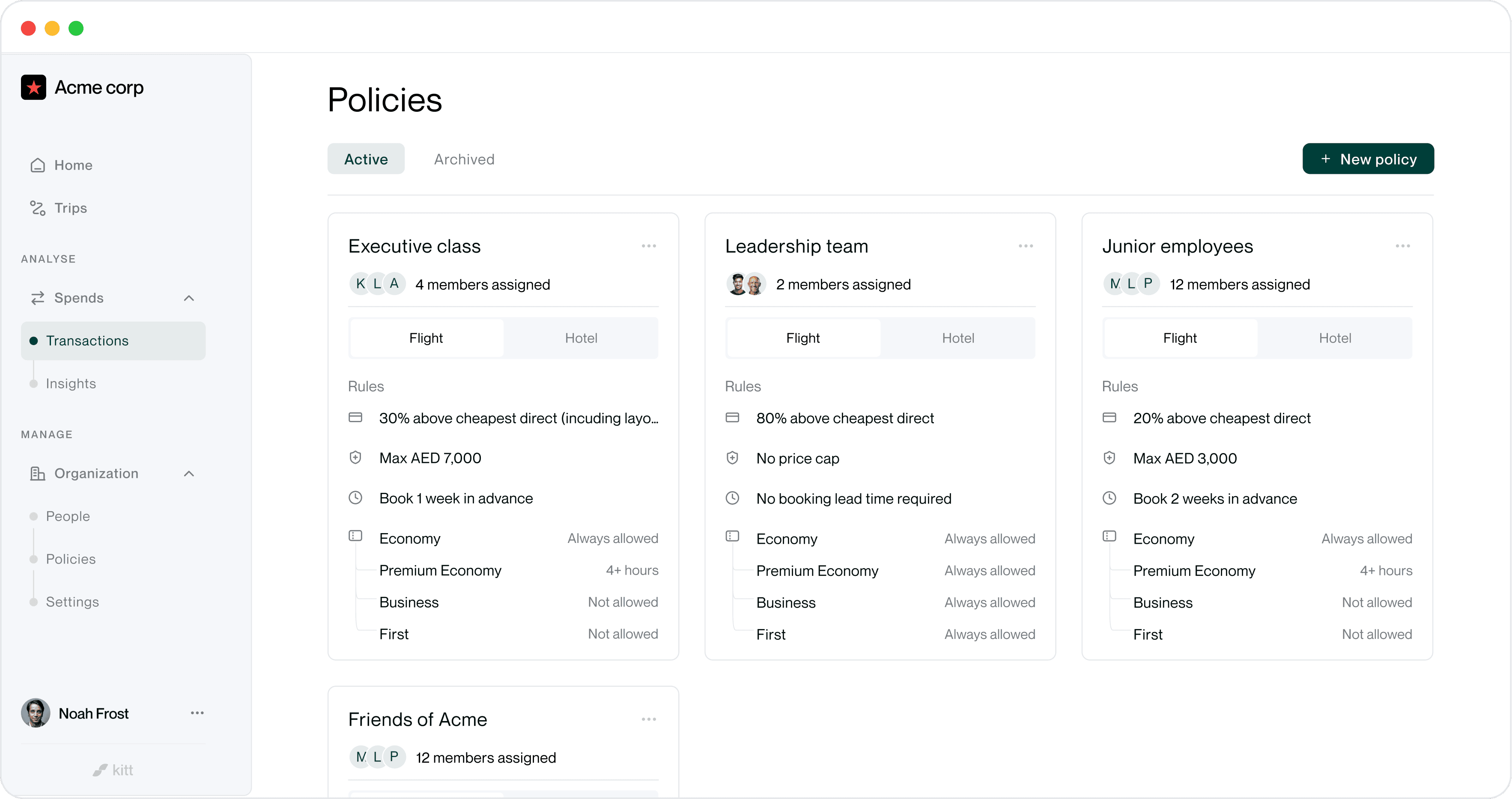The height and width of the screenshot is (799, 1512).
Task: Switch to the Active policies tab
Action: 366,159
